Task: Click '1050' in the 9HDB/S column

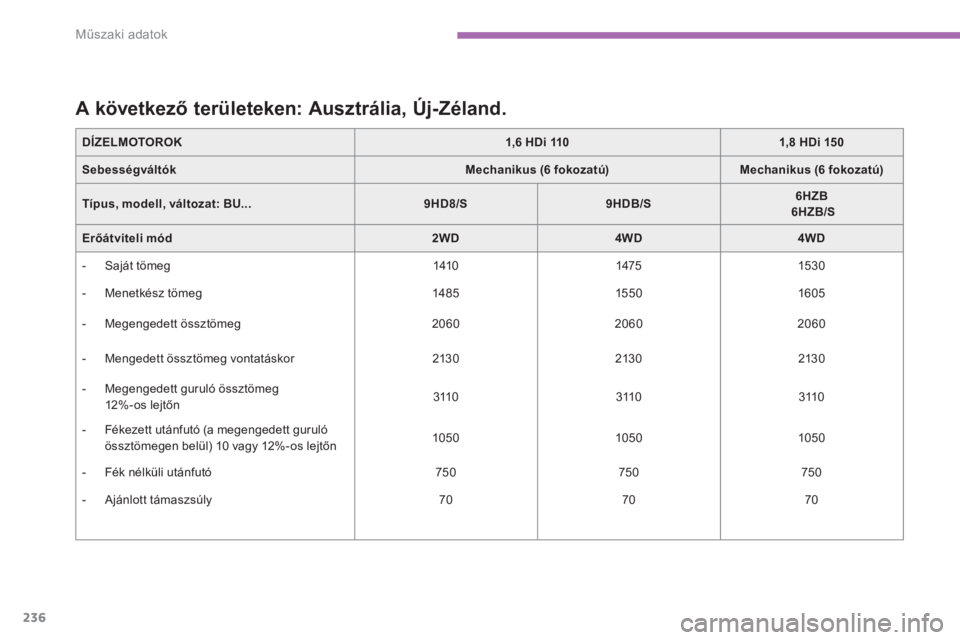Action: coord(629,438)
